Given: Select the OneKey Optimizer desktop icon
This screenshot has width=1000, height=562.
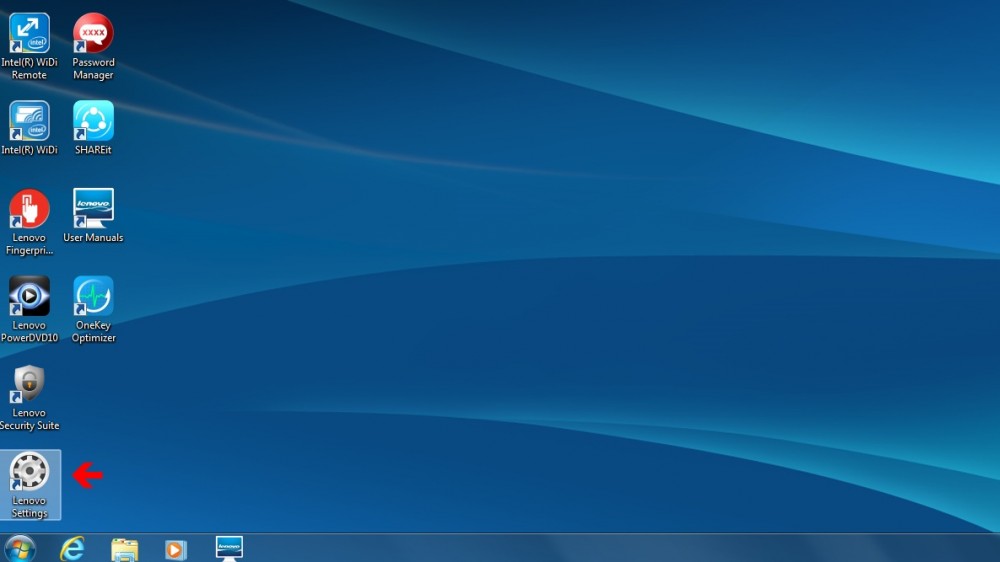Looking at the screenshot, I should coord(93,296).
